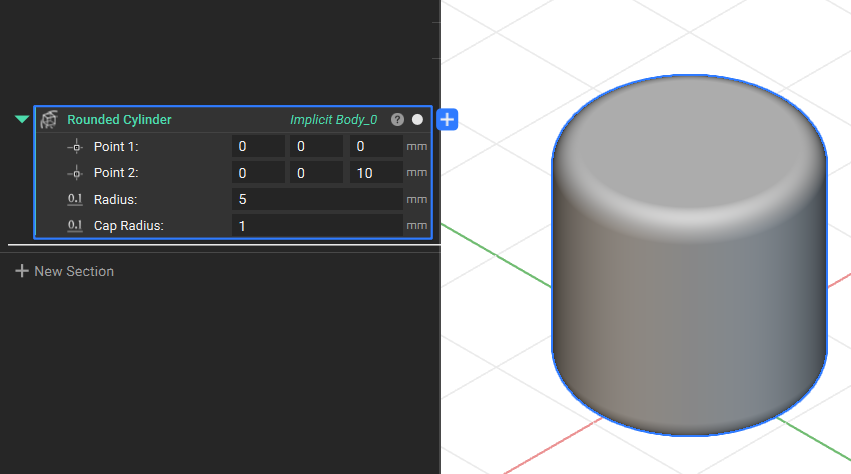This screenshot has width=851, height=474.
Task: Click the Radius scalar-type icon
Action: pos(75,199)
